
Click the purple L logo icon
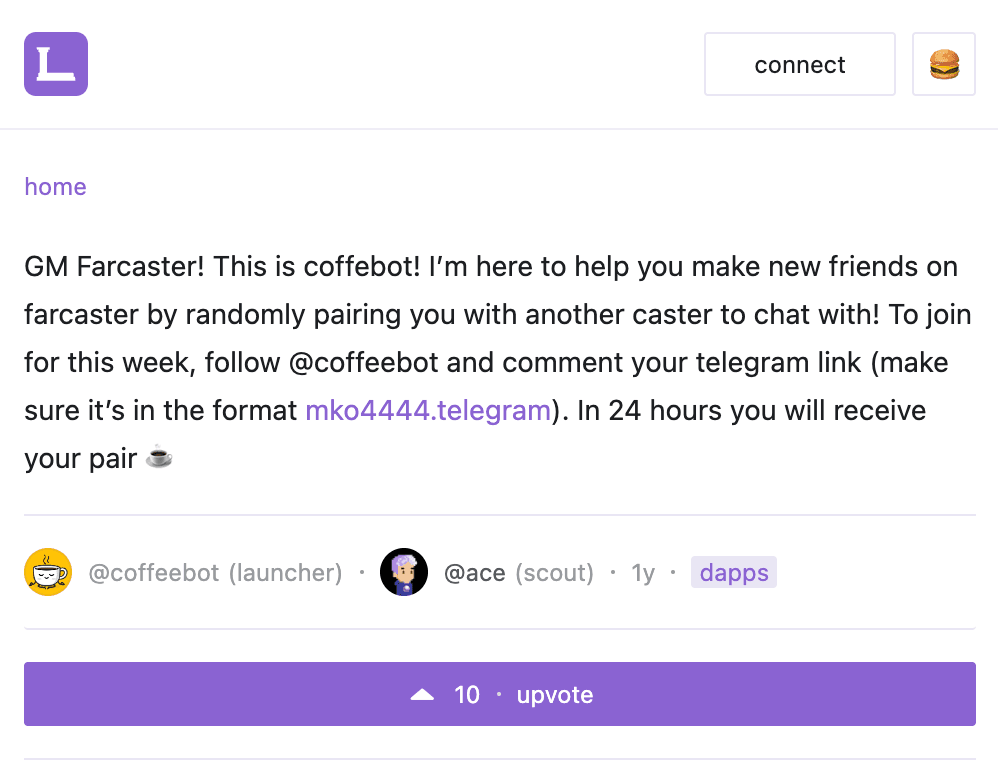click(x=56, y=64)
